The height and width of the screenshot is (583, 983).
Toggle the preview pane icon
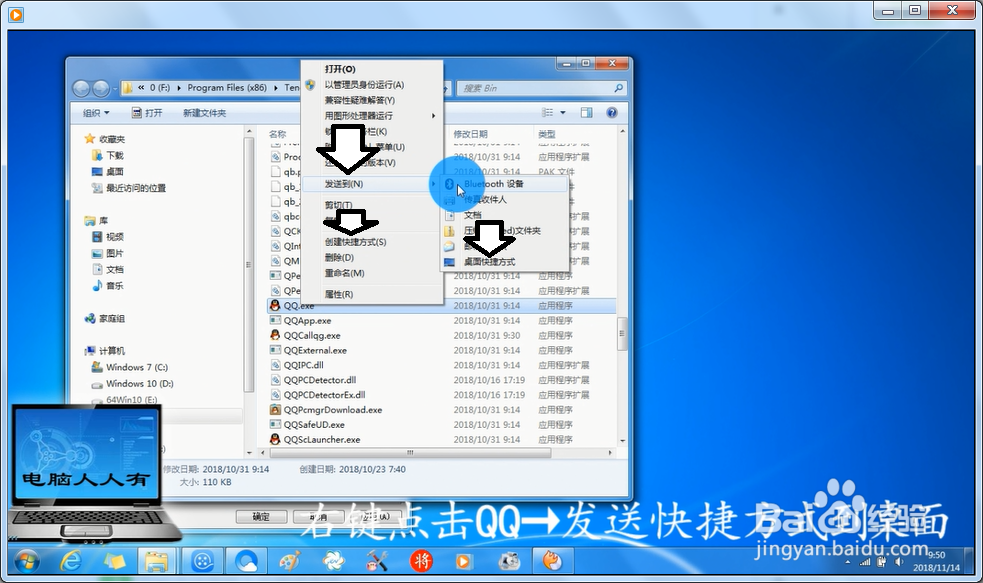(586, 112)
